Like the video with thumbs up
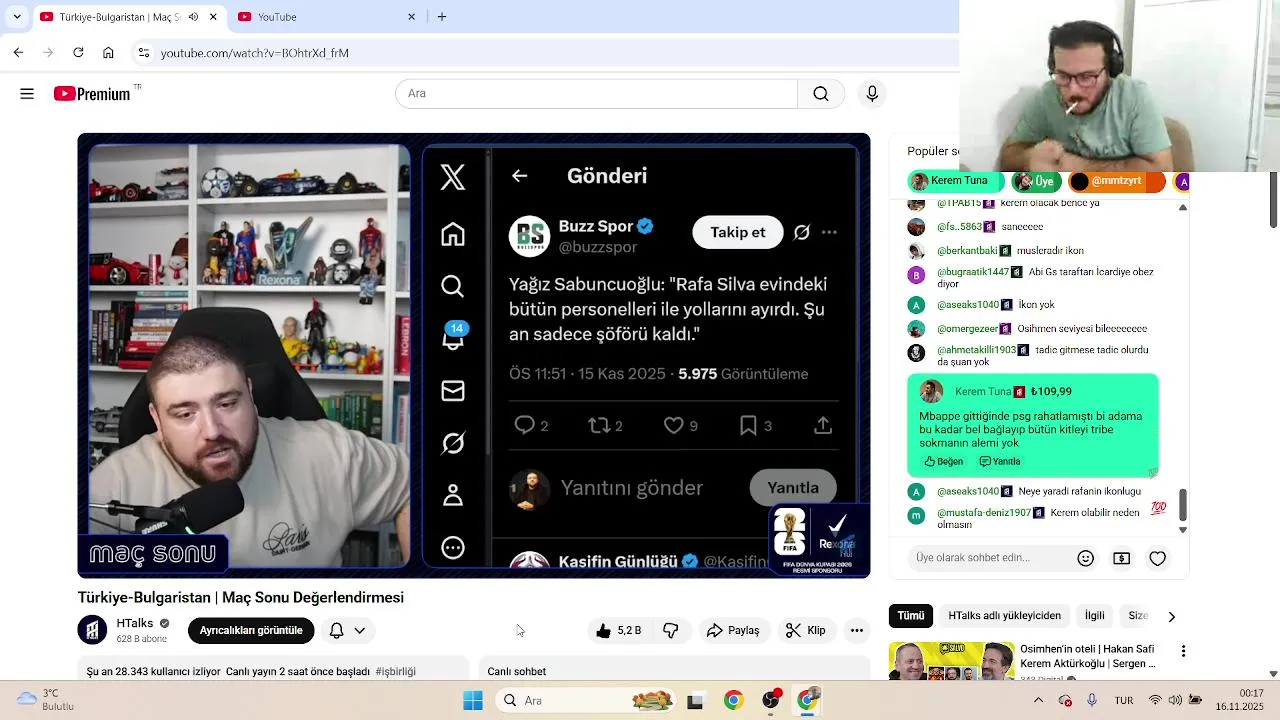Image resolution: width=1280 pixels, height=720 pixels. 618,630
